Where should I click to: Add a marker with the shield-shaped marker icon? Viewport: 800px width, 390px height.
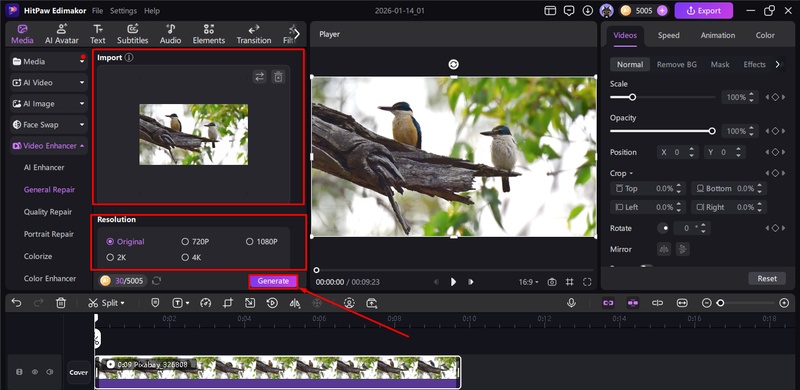[x=156, y=303]
